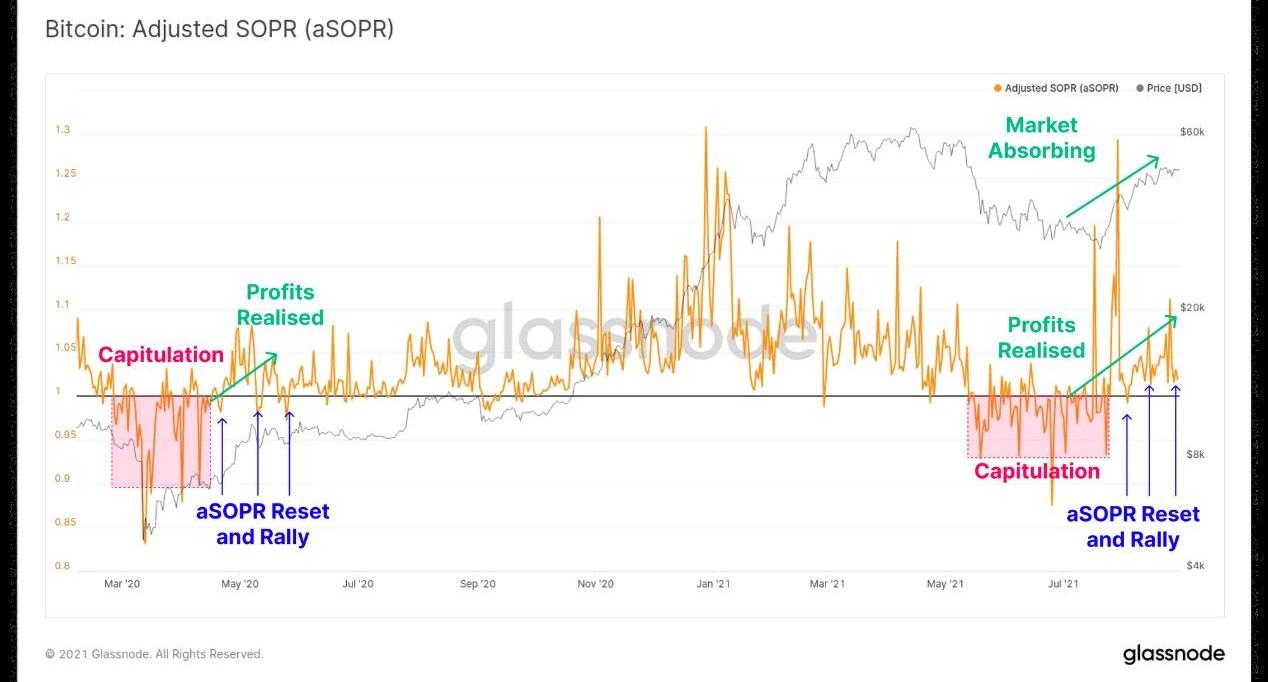
Task: Click the gray Price [USD] legend dot
Action: pos(1140,89)
